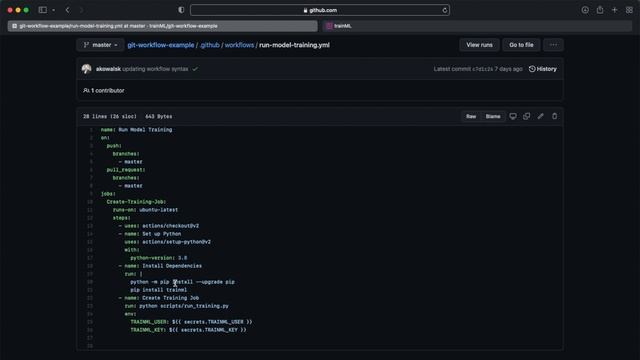Click code line 'python-version: 3.8'
640x360 pixels.
(x=158, y=258)
